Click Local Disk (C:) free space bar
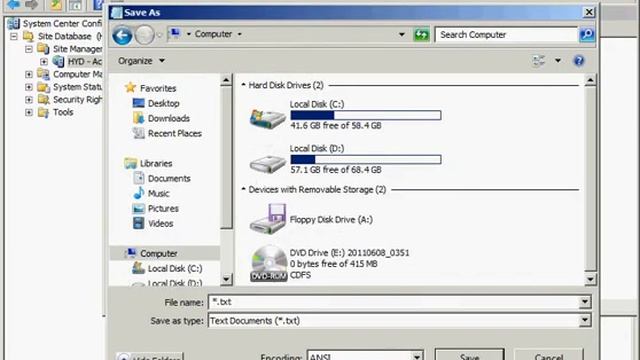The width and height of the screenshot is (640, 360). [366, 115]
